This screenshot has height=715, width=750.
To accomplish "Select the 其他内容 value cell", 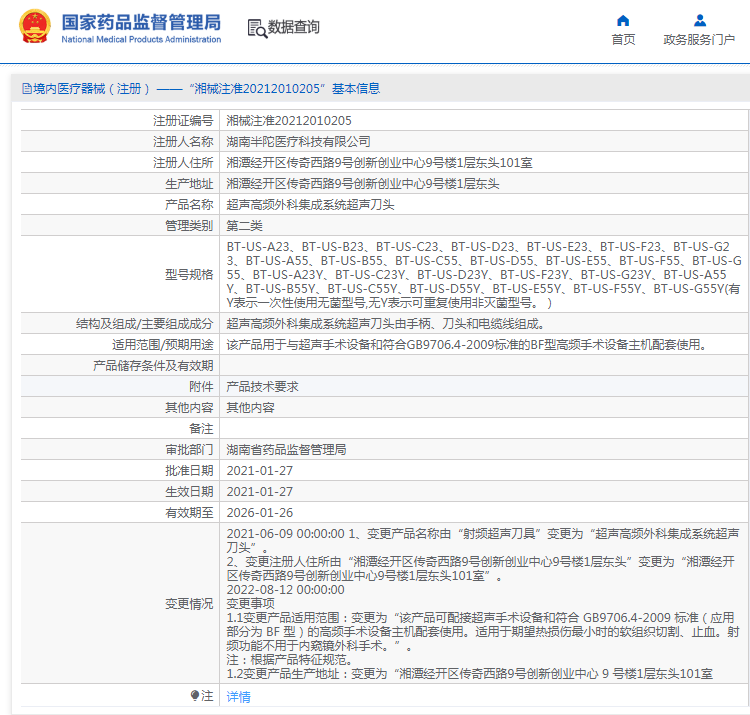I will [x=250, y=407].
